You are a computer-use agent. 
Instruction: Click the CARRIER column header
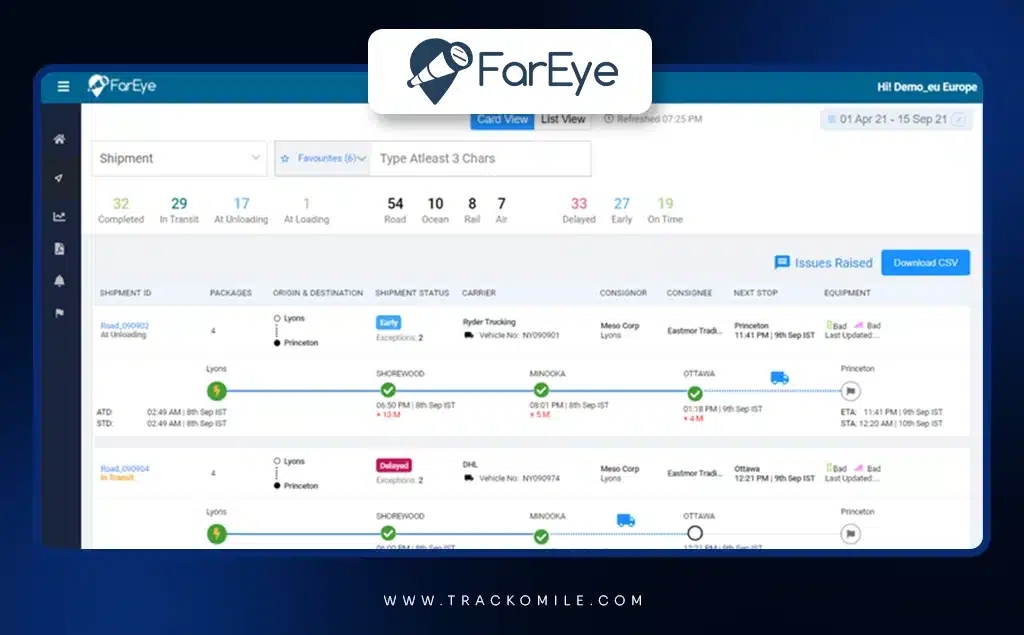[x=479, y=293]
